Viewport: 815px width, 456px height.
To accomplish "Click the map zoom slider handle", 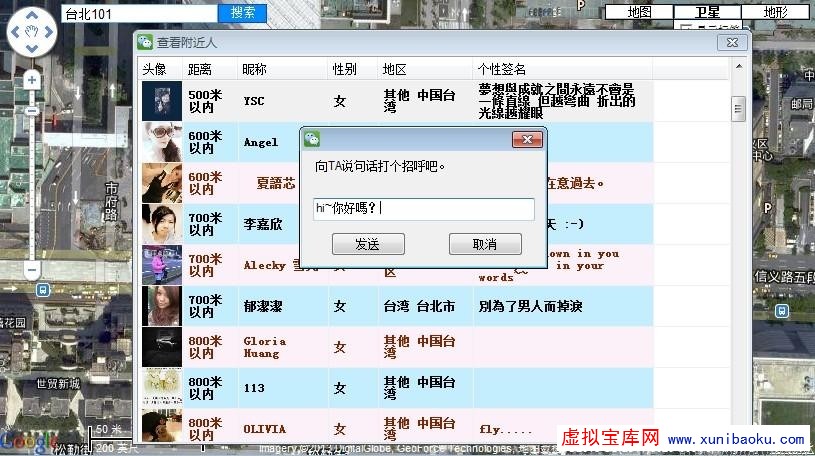I will pos(32,111).
